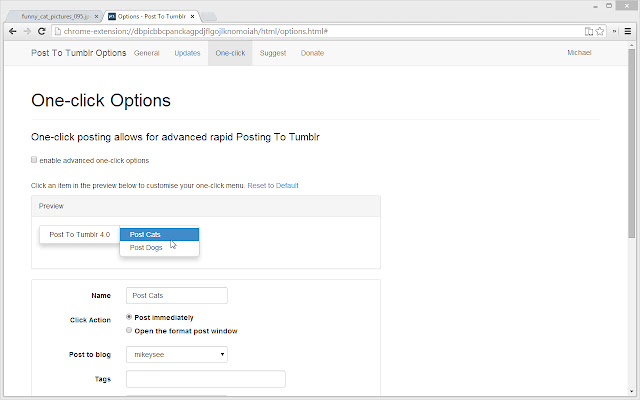Click the address bar URL
640x400 pixels.
coord(196,31)
